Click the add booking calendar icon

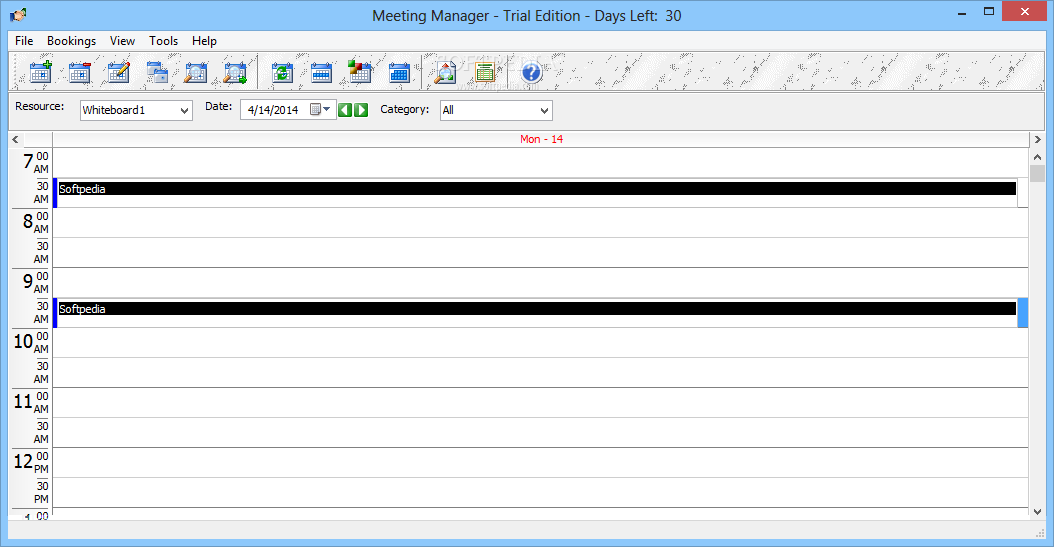[40, 71]
